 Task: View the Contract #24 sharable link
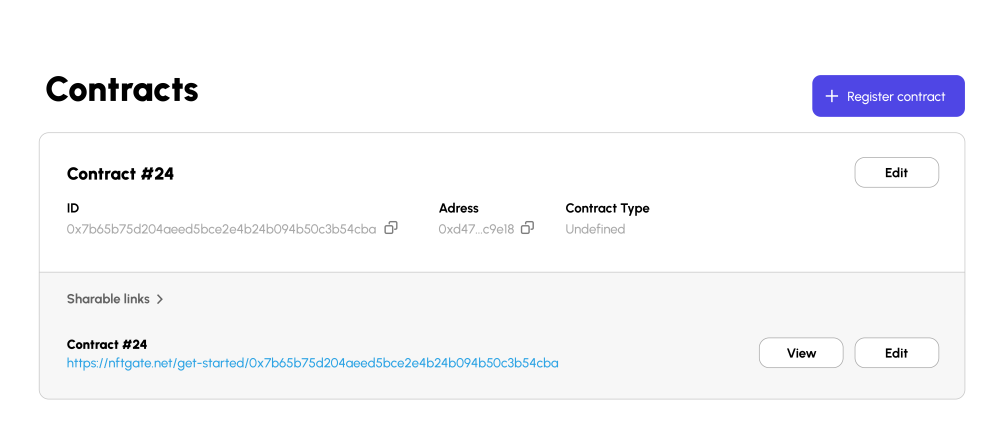click(x=801, y=353)
